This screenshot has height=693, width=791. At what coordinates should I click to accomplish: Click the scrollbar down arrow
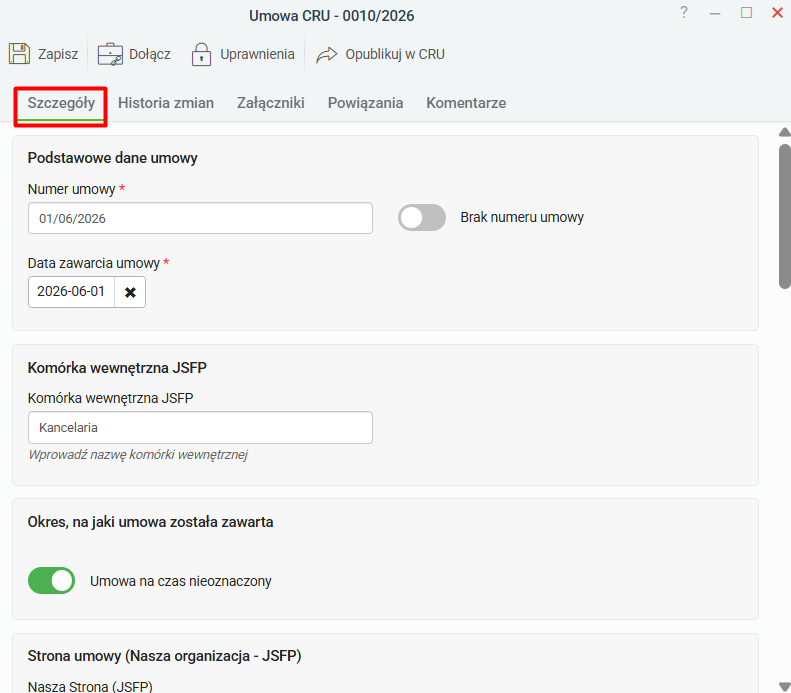coord(784,686)
